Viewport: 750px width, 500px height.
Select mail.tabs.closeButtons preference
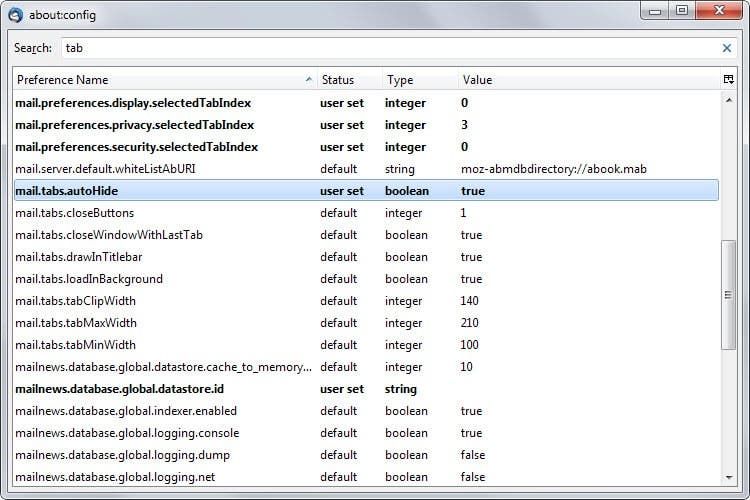click(366, 213)
